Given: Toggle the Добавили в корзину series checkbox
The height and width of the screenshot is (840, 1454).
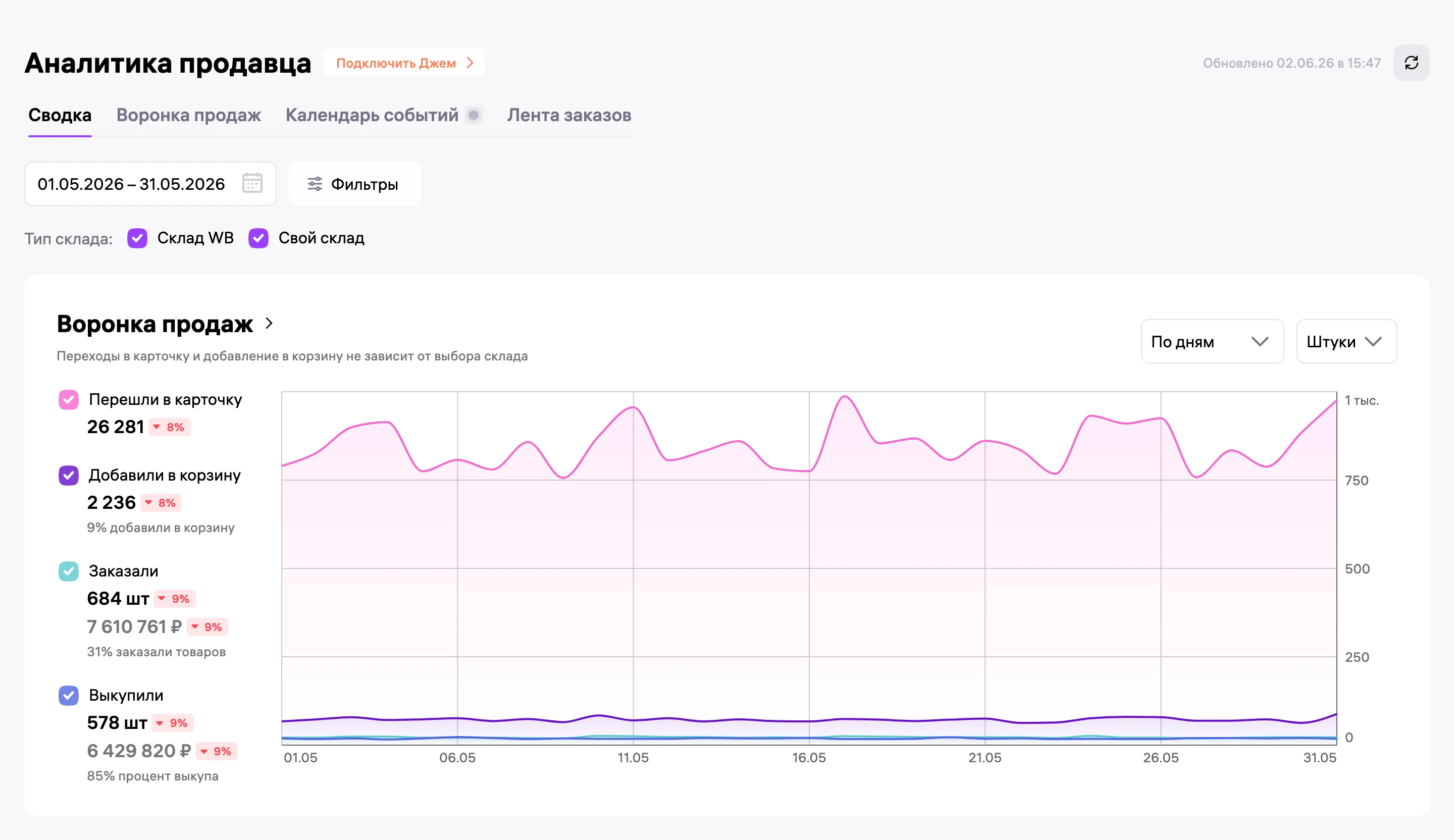Looking at the screenshot, I should [69, 476].
